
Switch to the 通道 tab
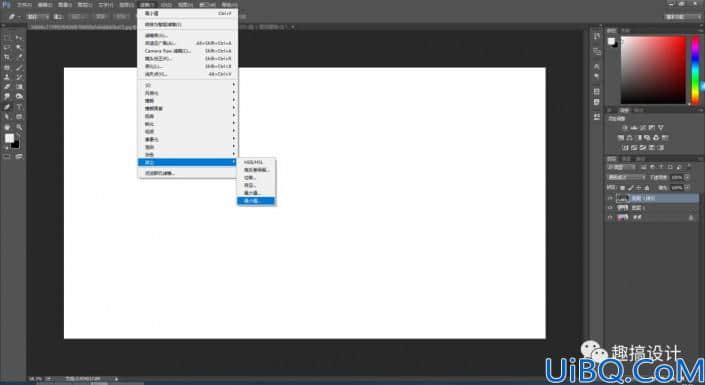point(626,159)
